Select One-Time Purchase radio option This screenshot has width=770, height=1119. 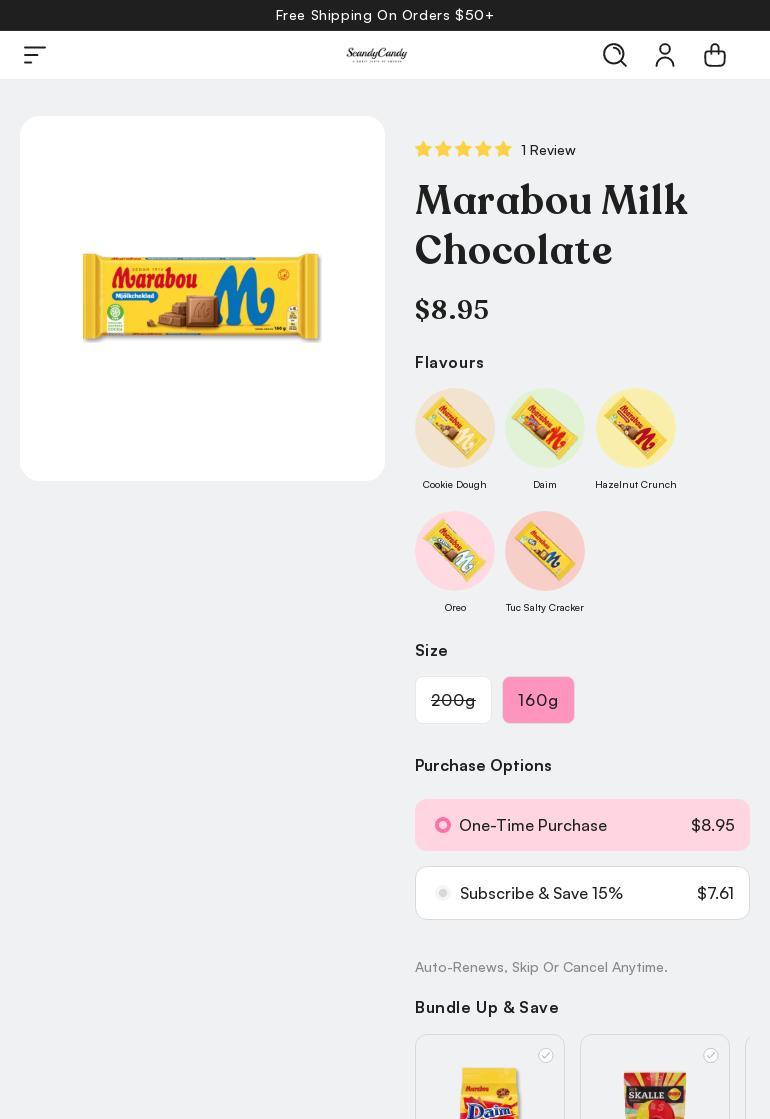pyautogui.click(x=443, y=825)
